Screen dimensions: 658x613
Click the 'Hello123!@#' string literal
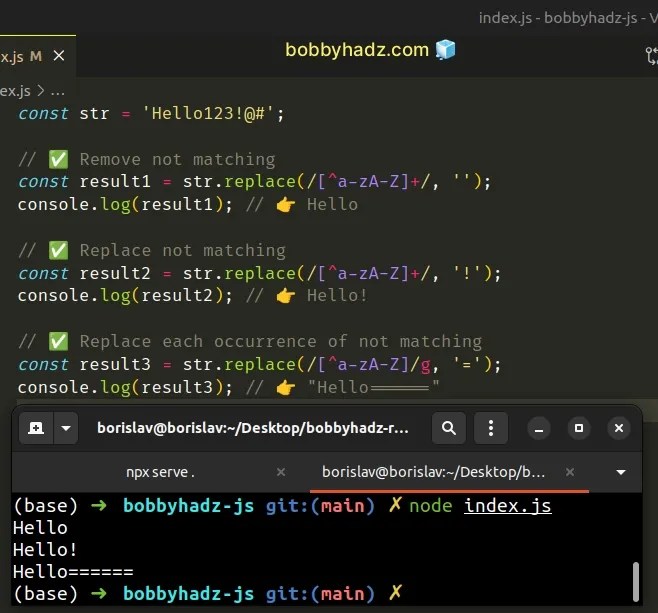[208, 114]
